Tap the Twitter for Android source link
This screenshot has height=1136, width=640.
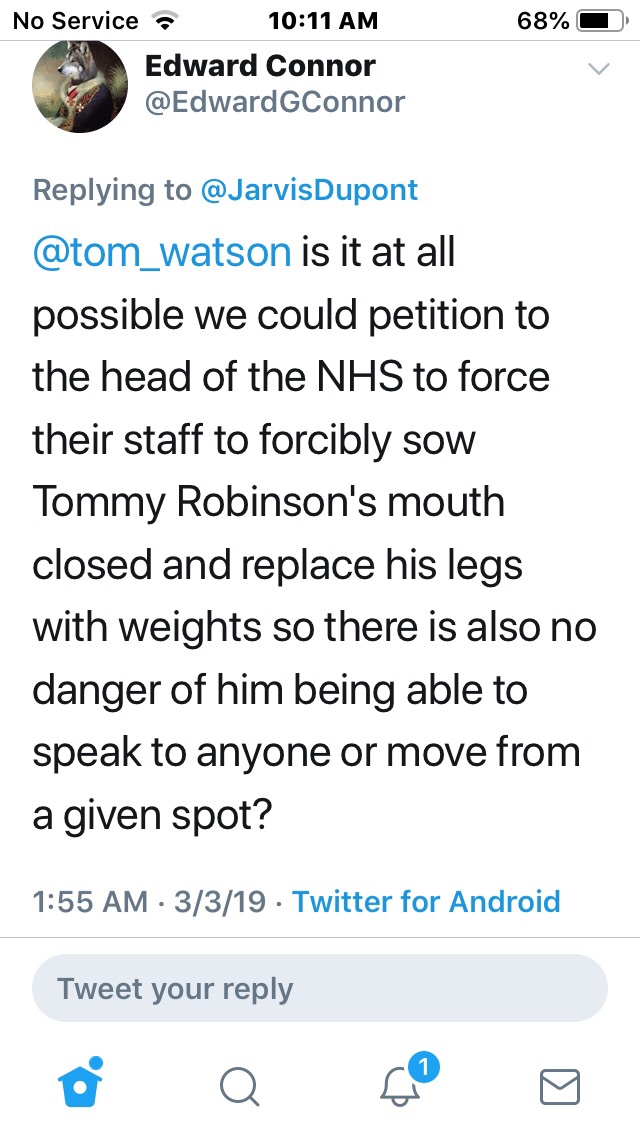426,902
